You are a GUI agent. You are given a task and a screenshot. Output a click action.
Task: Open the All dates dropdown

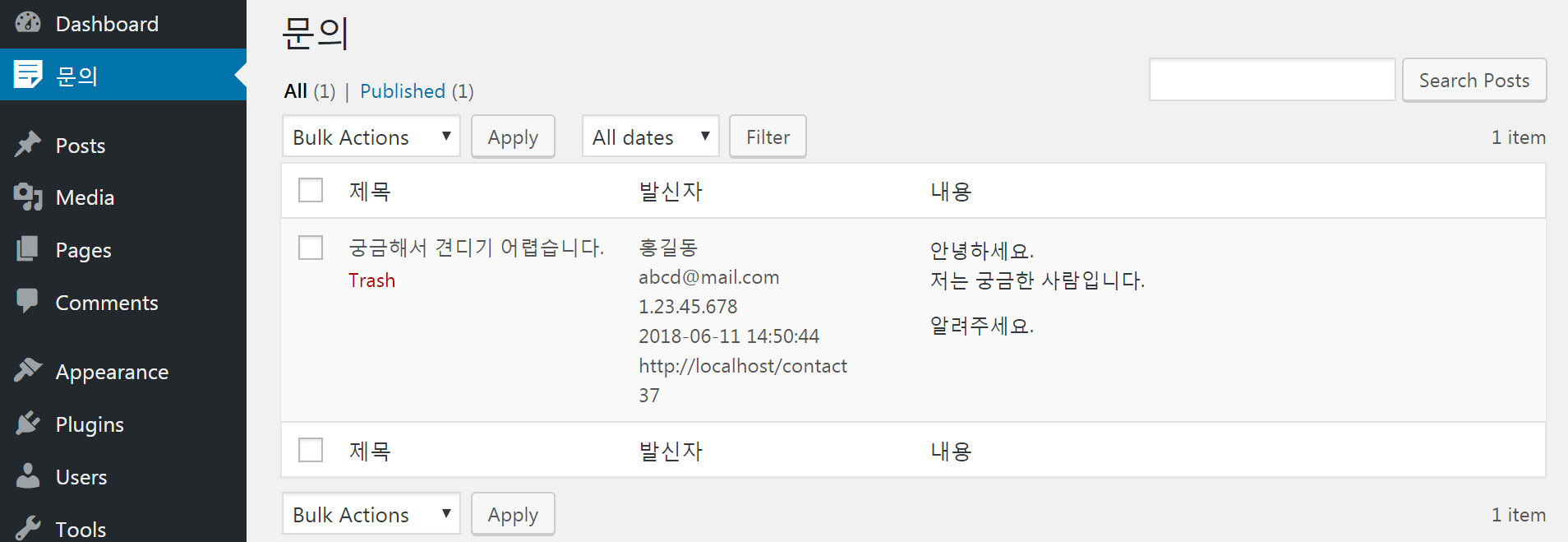point(651,137)
